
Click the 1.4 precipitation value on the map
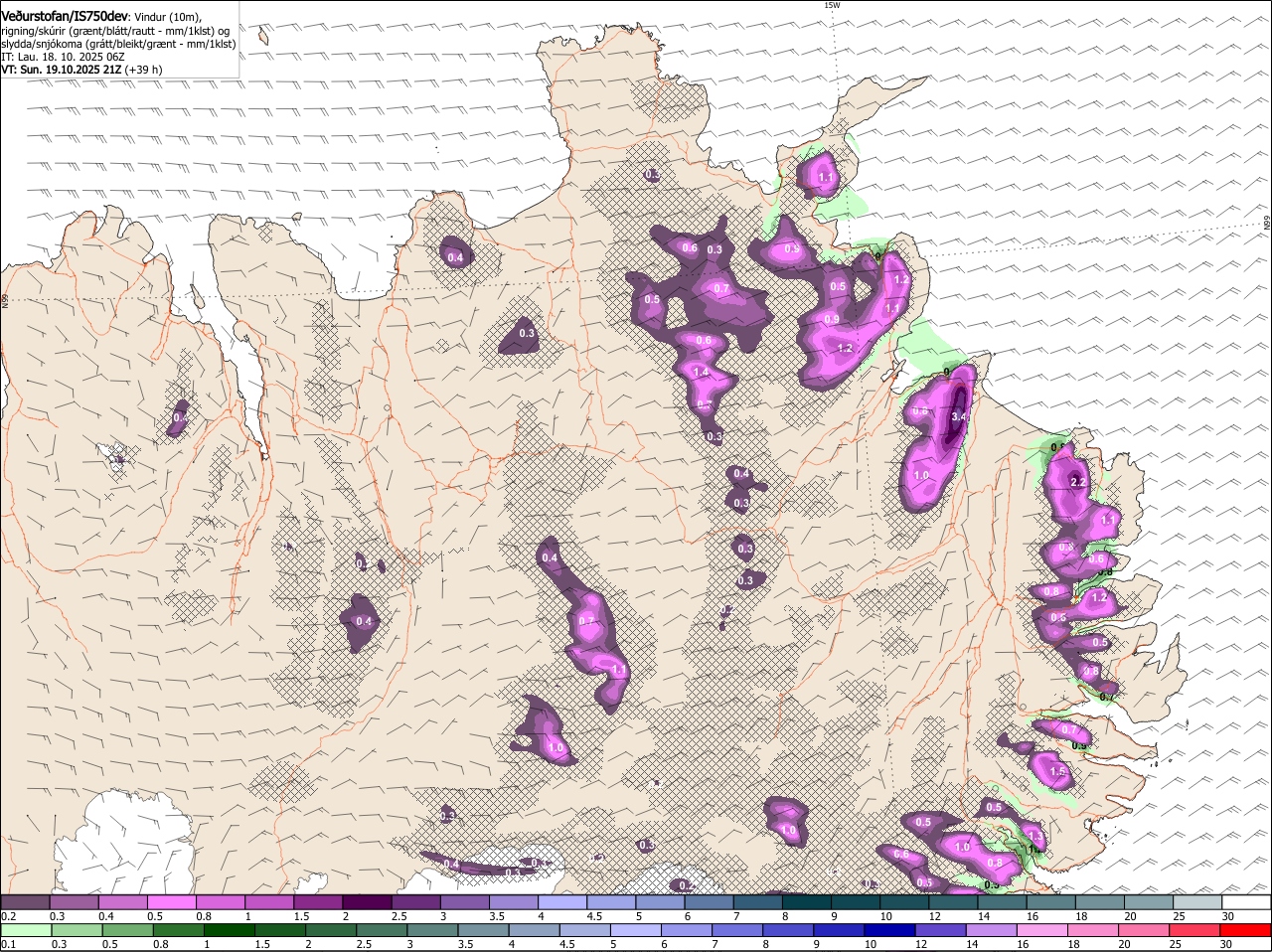click(x=701, y=373)
